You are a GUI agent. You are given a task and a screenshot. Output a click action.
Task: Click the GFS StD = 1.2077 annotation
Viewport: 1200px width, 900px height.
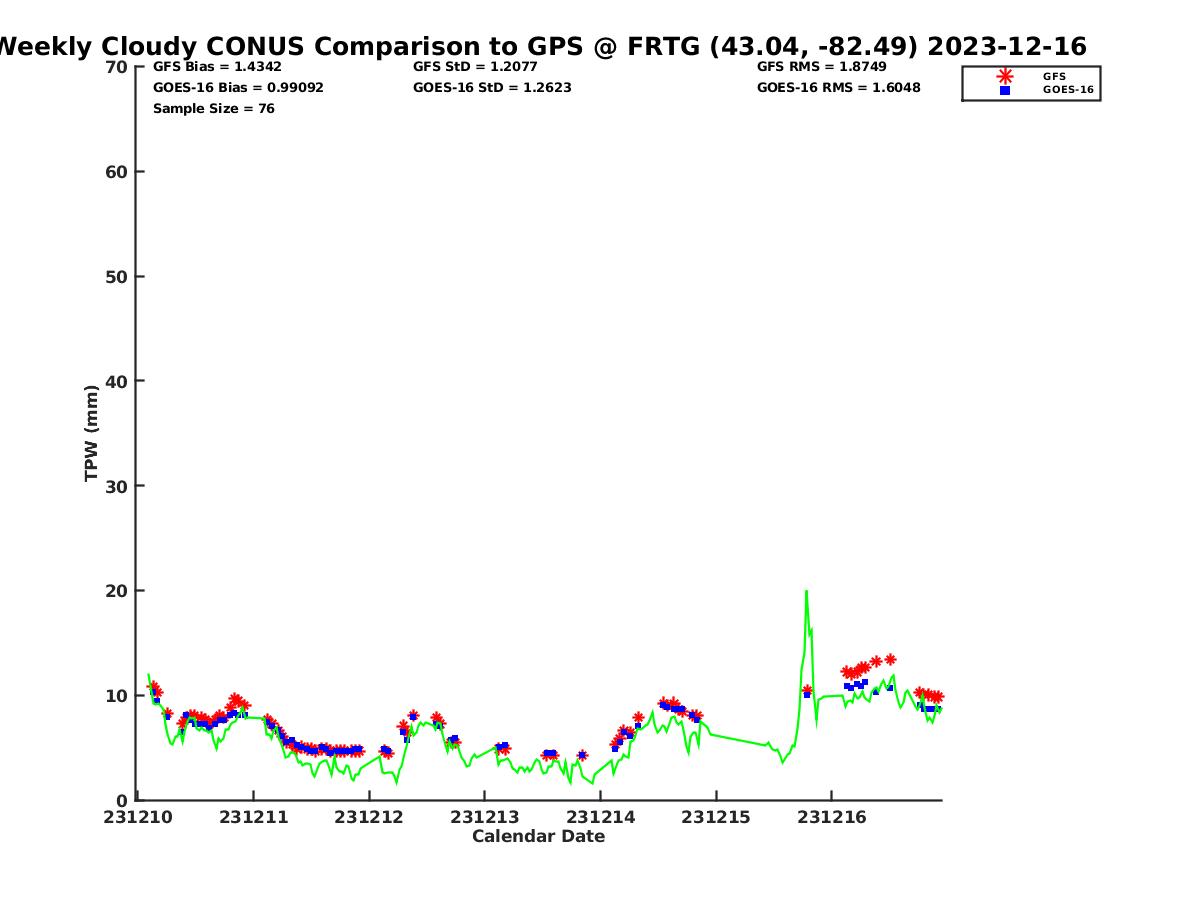[475, 67]
